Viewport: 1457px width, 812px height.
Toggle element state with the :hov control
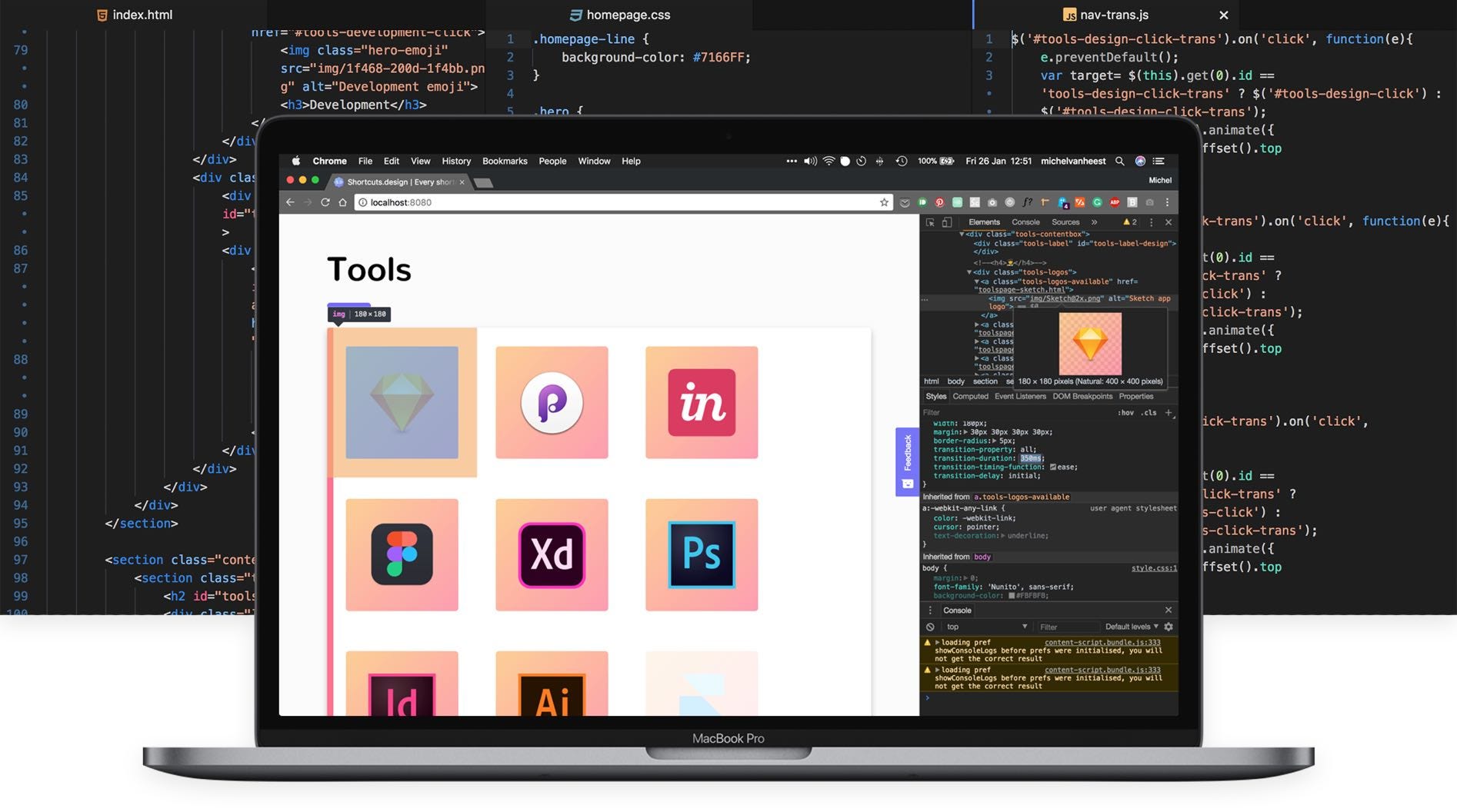(1125, 412)
